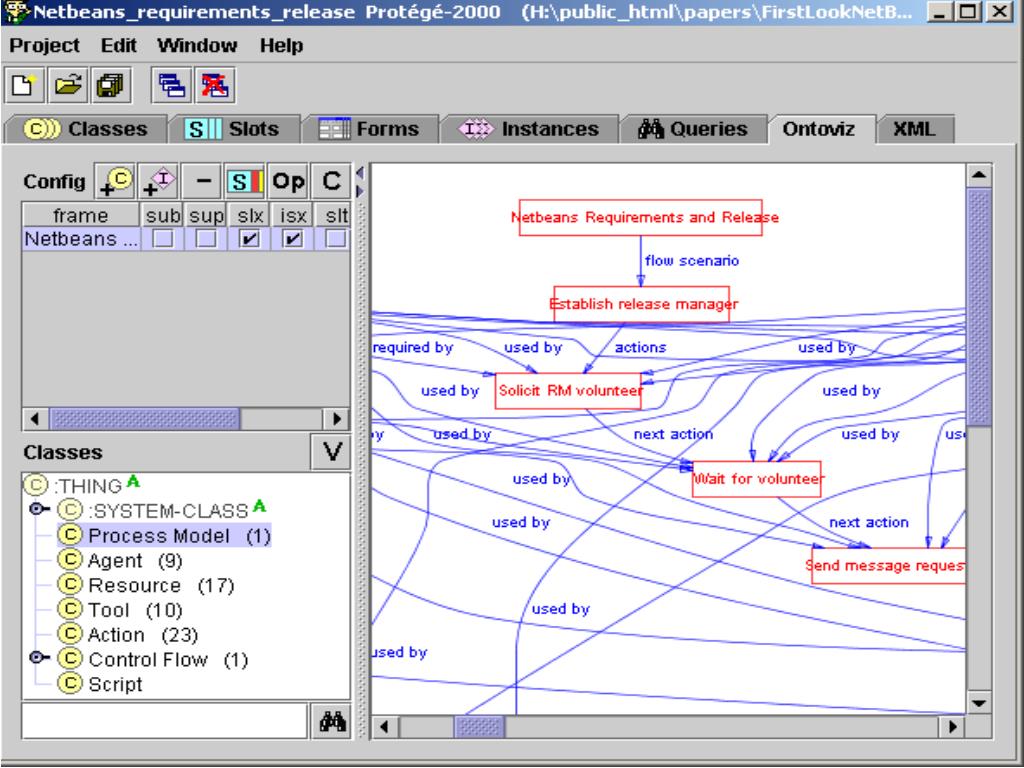Click the Op options button

[288, 181]
